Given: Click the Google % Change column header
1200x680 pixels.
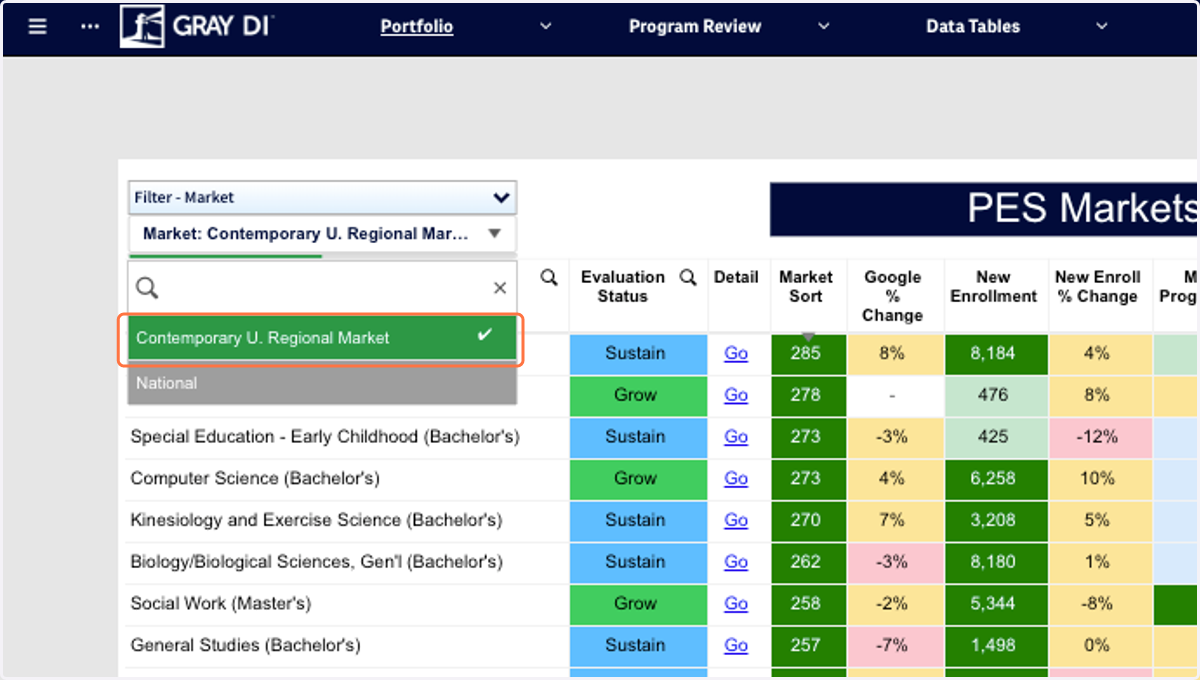Looking at the screenshot, I should coord(893,296).
